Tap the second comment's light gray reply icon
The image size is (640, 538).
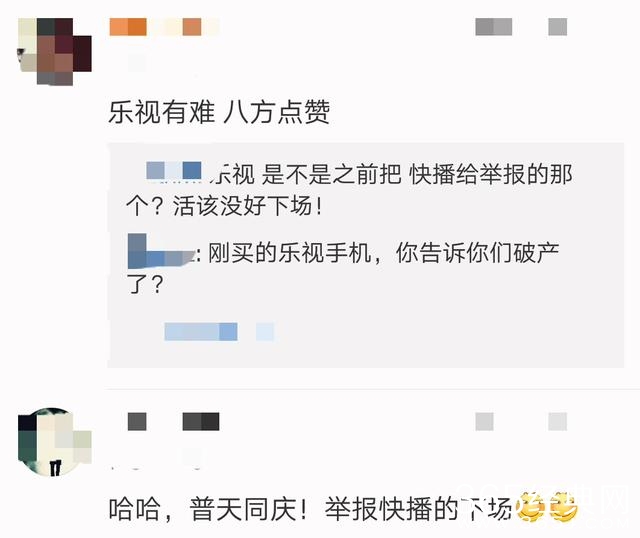coord(484,421)
